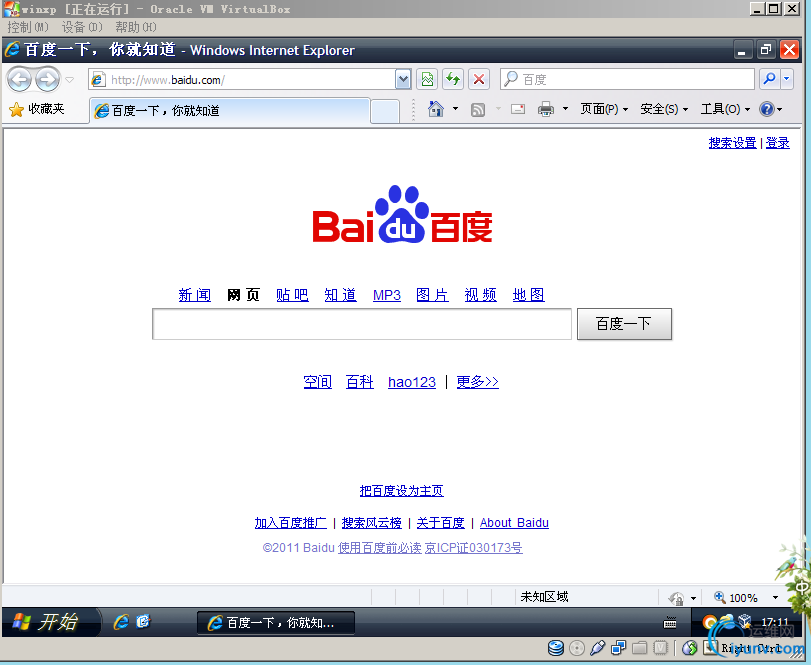This screenshot has width=811, height=665.
Task: Click the status bar protected mode lock icon
Action: (x=676, y=598)
